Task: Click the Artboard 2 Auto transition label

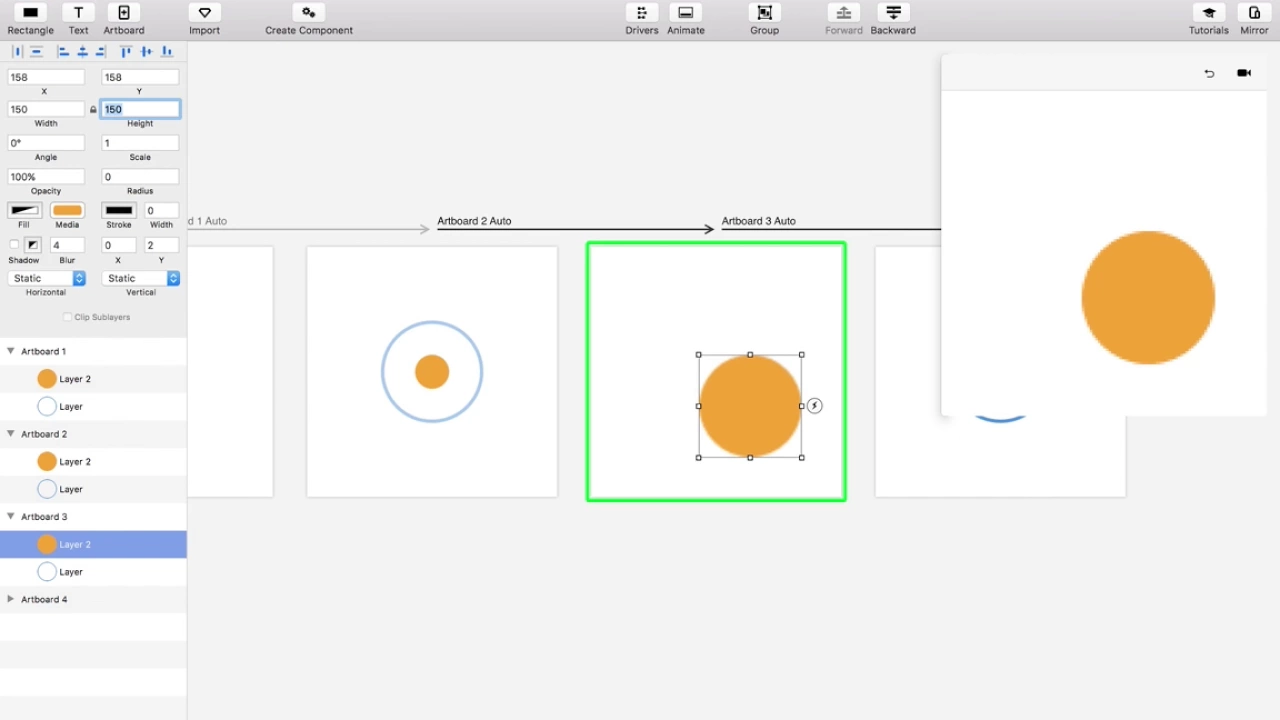Action: [474, 221]
